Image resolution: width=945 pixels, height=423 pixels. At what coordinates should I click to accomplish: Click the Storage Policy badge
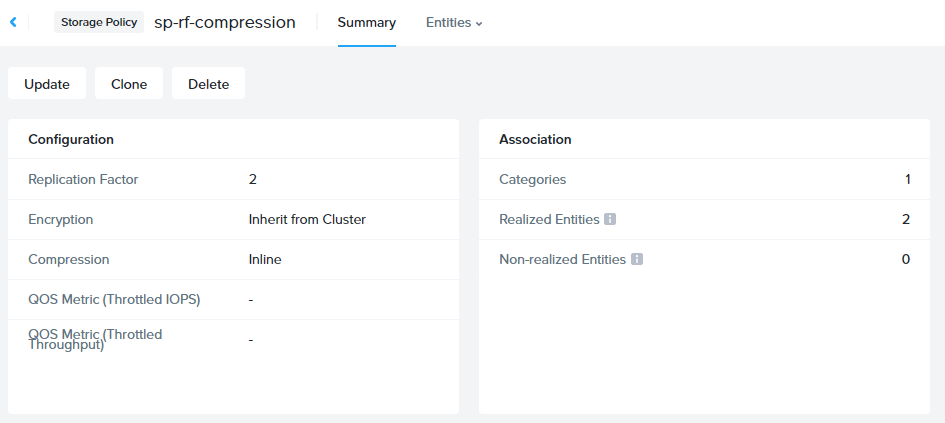100,22
